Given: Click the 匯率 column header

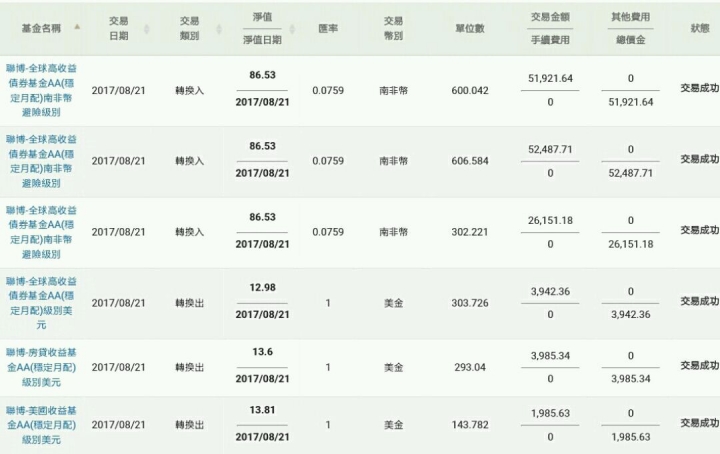Looking at the screenshot, I should 328,28.
